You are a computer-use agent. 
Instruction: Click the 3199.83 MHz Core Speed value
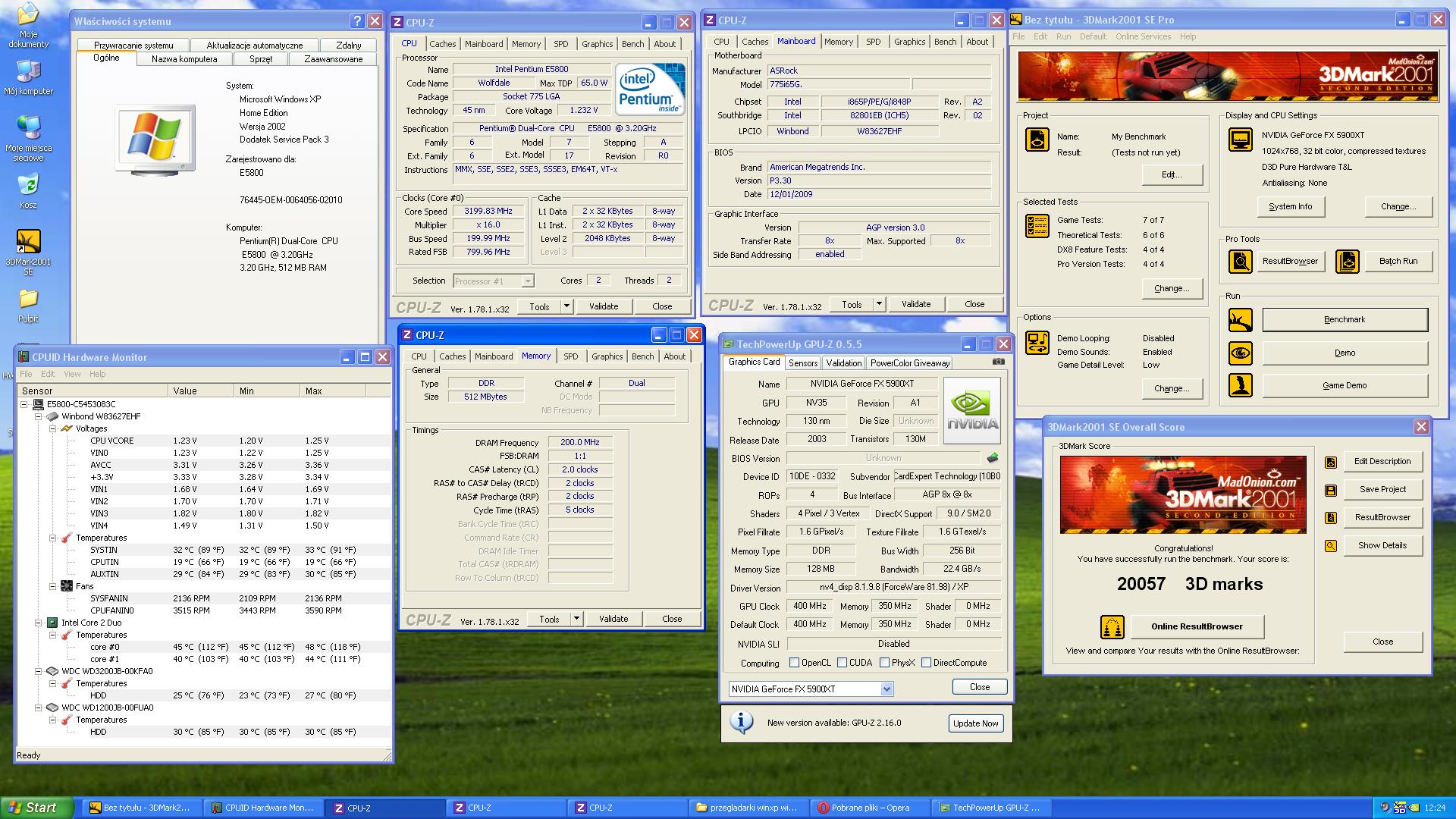(x=488, y=212)
